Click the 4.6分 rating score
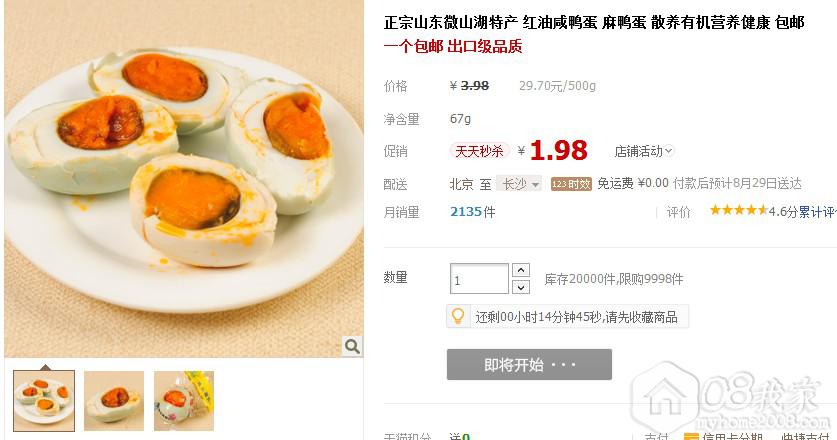Image resolution: width=837 pixels, height=440 pixels. pyautogui.click(x=783, y=212)
